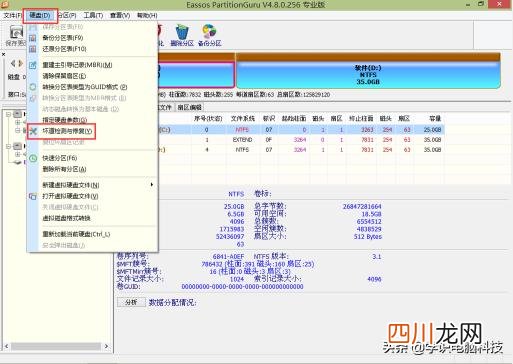Click the Save Changes (保存更改) toolbar icon

tap(16, 36)
